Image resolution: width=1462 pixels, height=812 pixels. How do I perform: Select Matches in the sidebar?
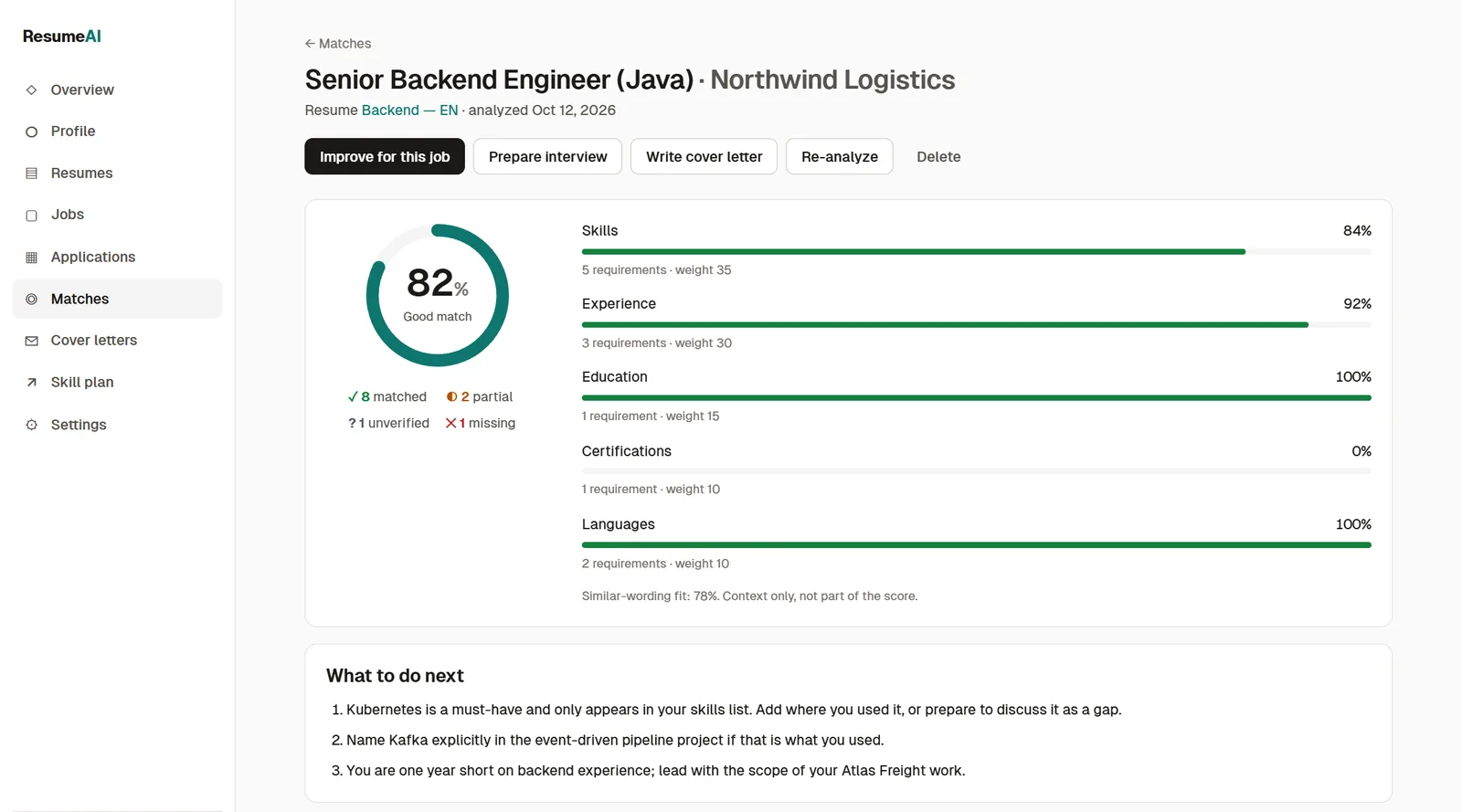(117, 299)
